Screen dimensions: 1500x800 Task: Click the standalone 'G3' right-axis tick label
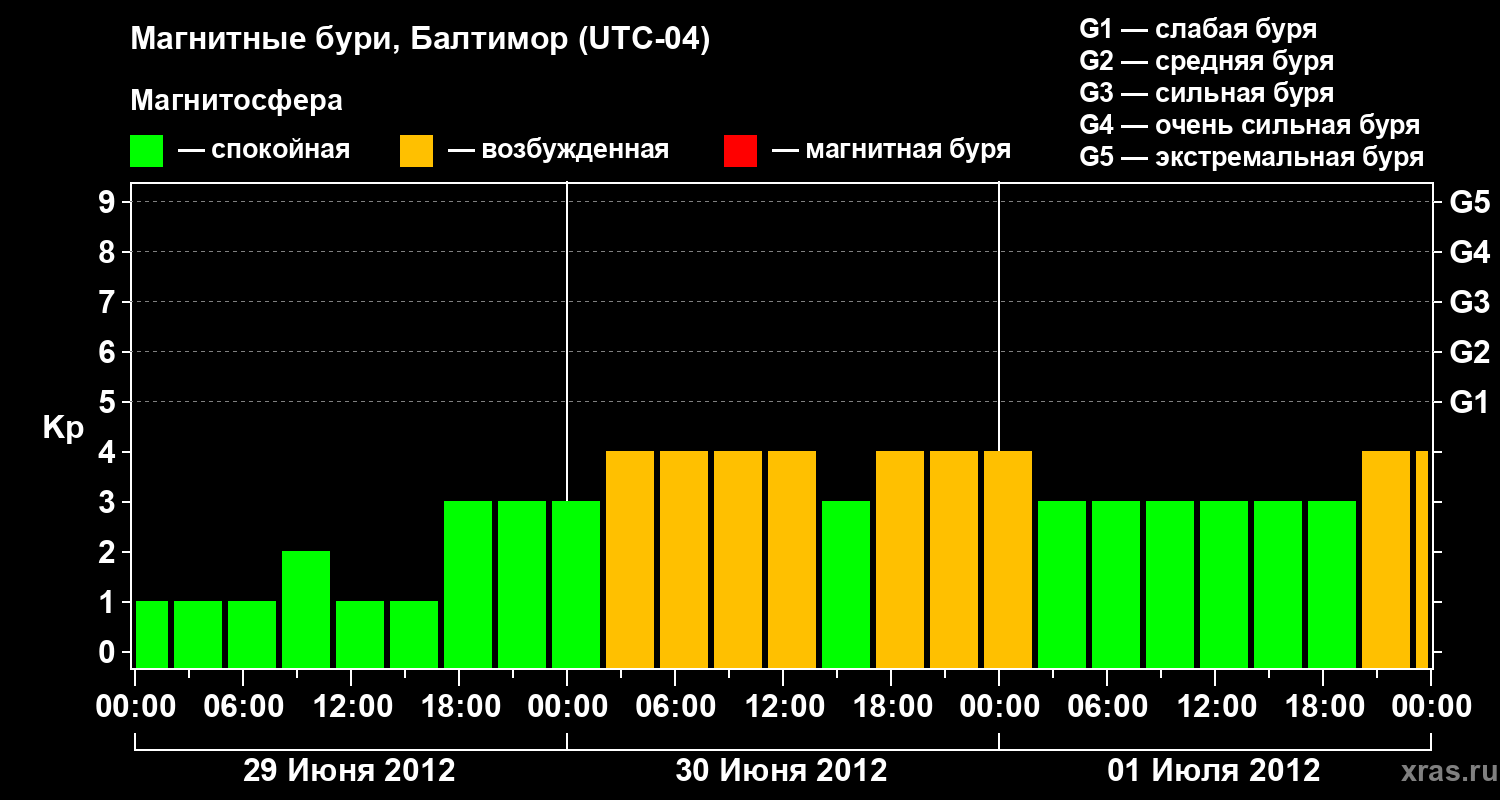1469,302
